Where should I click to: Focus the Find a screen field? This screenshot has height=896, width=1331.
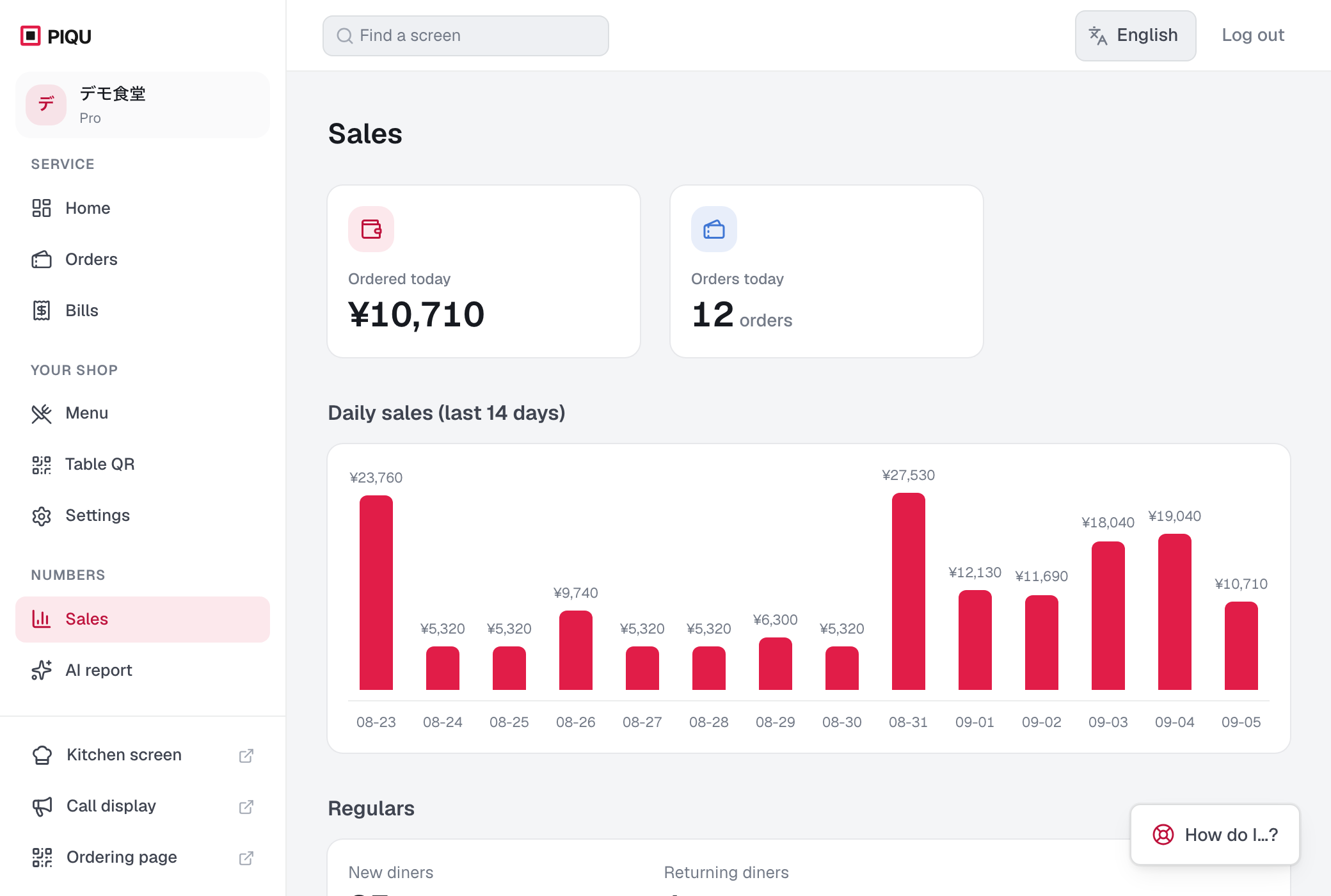coord(466,36)
